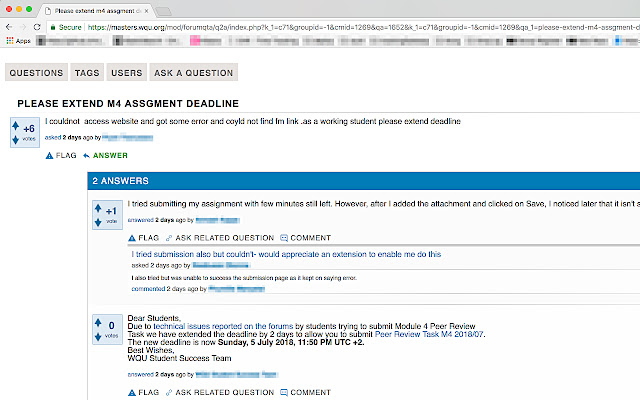The height and width of the screenshot is (400, 640).
Task: Comment on the first answer
Action: pos(305,238)
